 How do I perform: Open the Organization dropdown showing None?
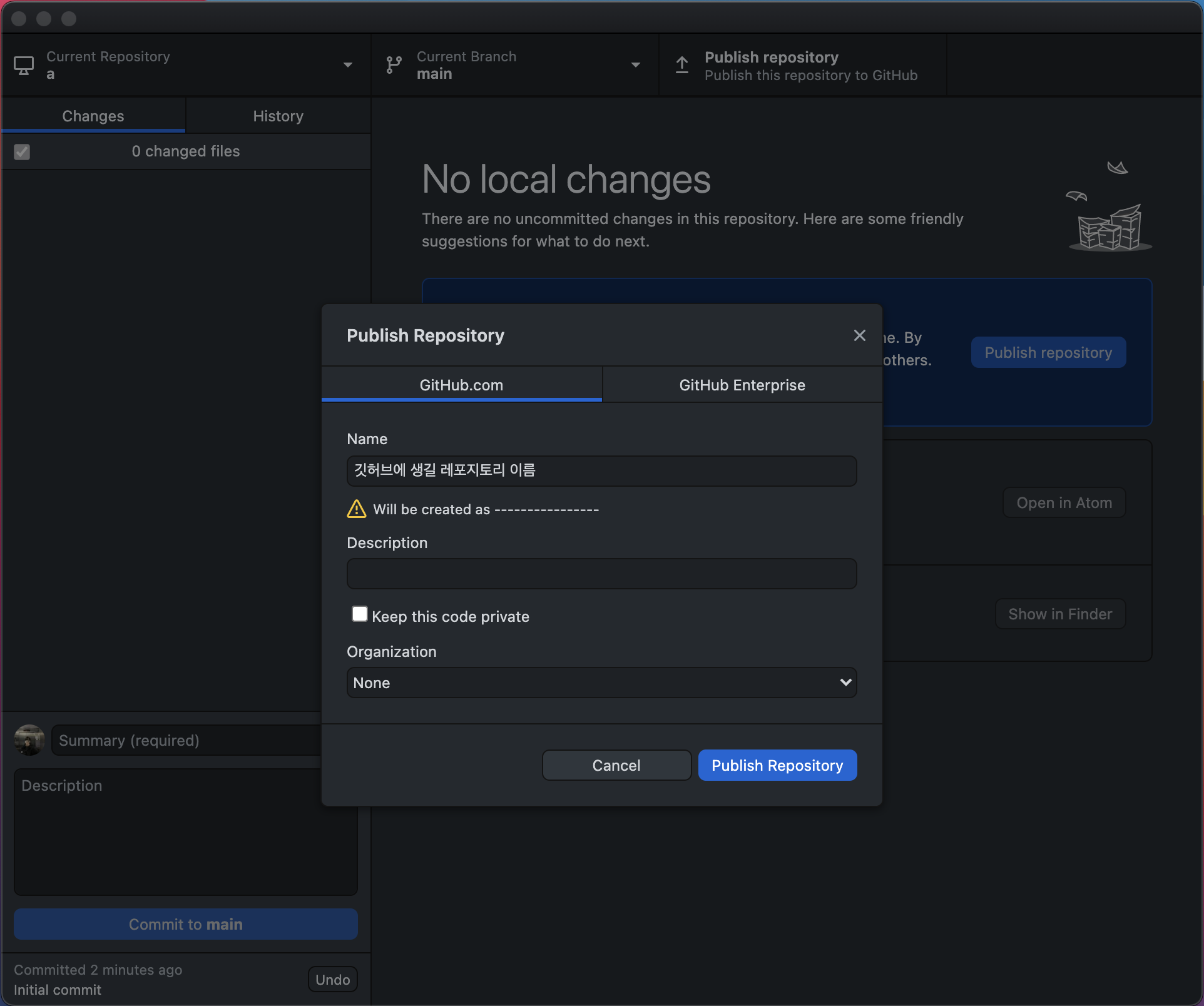click(x=601, y=683)
